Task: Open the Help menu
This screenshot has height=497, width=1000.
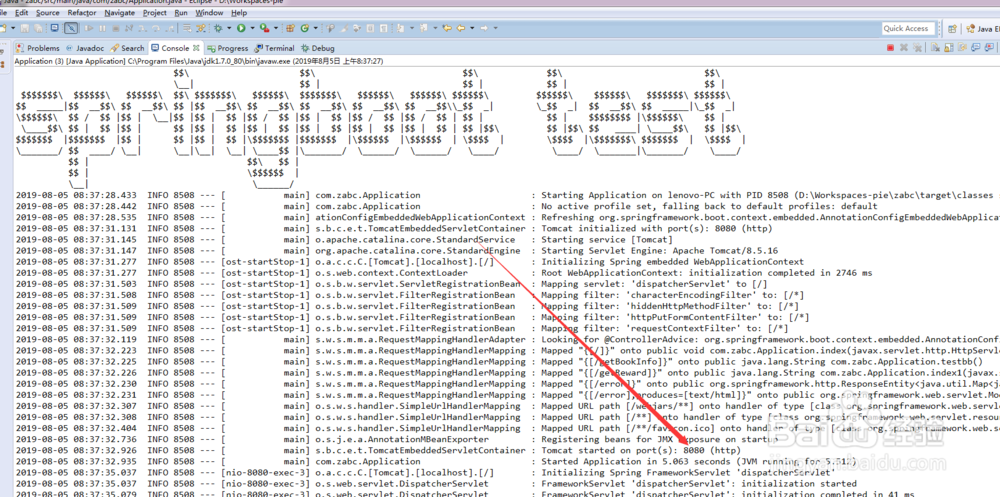Action: tap(239, 13)
